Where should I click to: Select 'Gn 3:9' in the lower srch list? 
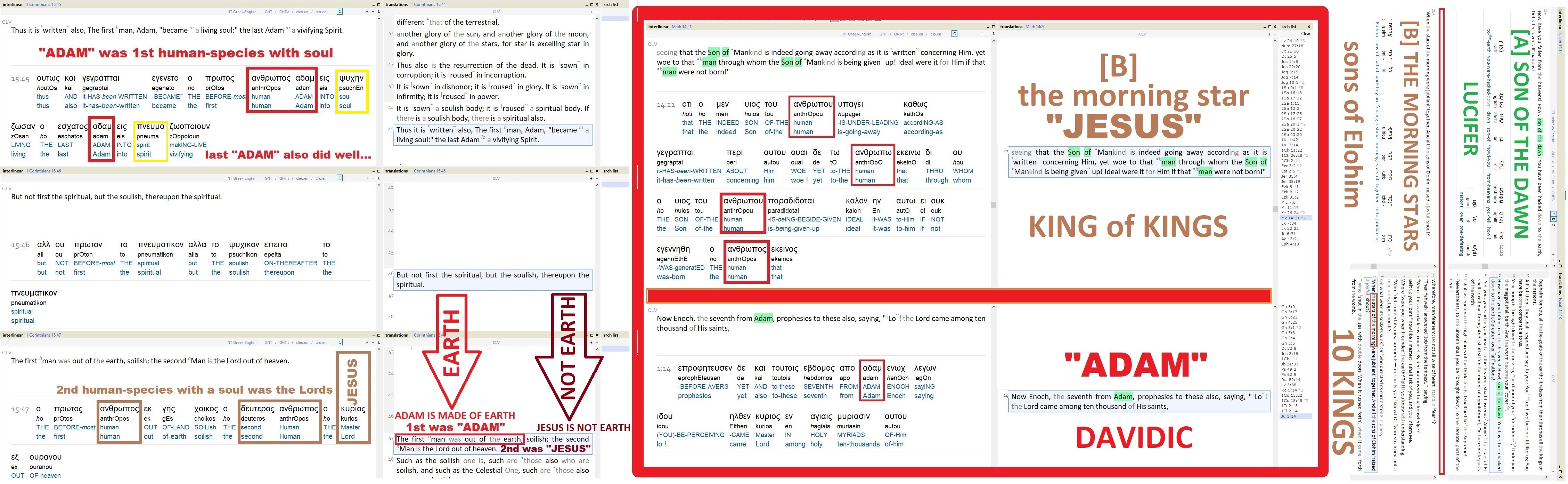1288,307
